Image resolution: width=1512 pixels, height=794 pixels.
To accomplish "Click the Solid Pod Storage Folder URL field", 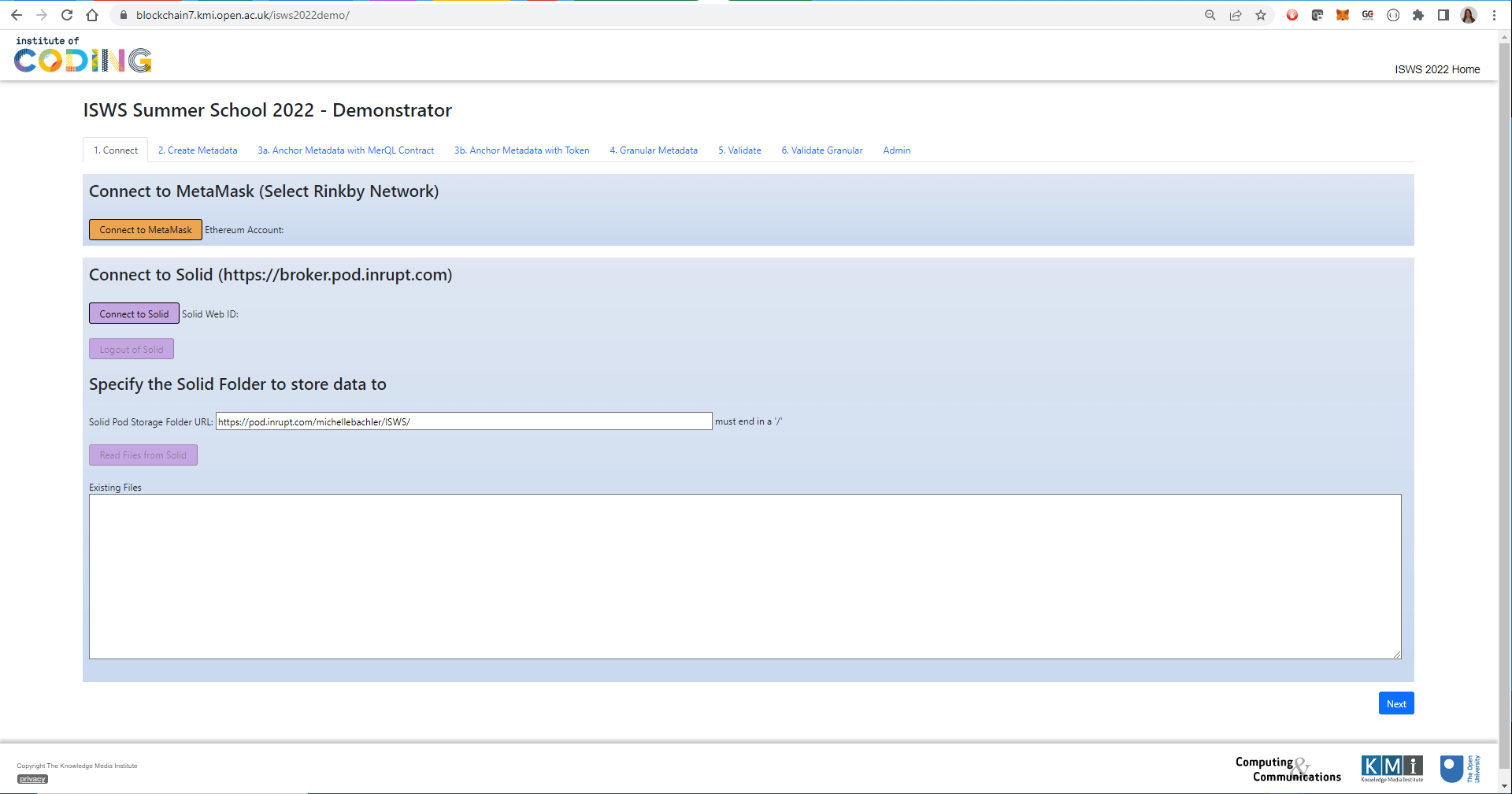I will (x=464, y=421).
